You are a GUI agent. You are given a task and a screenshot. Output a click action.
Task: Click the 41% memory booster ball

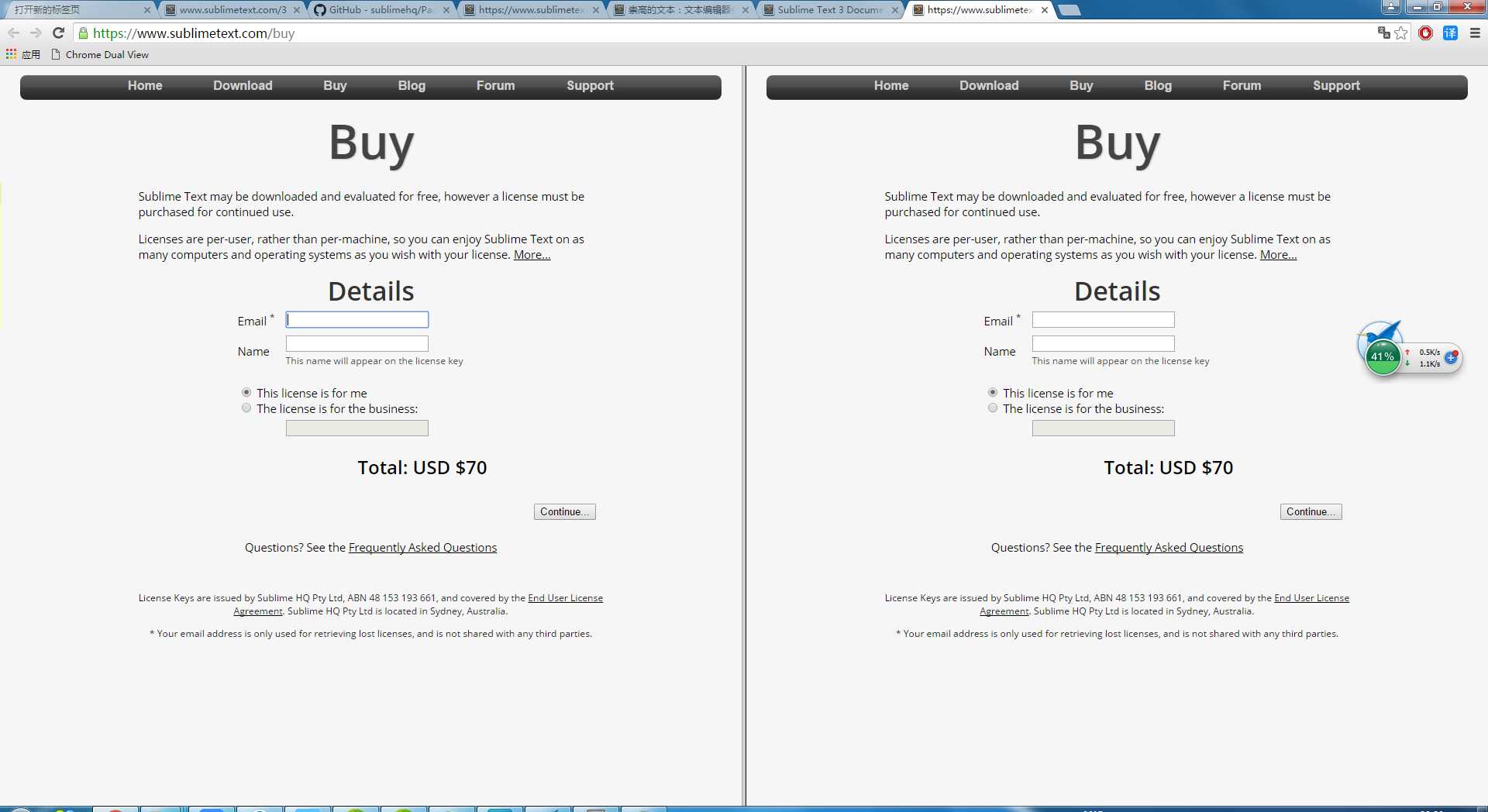click(1383, 356)
